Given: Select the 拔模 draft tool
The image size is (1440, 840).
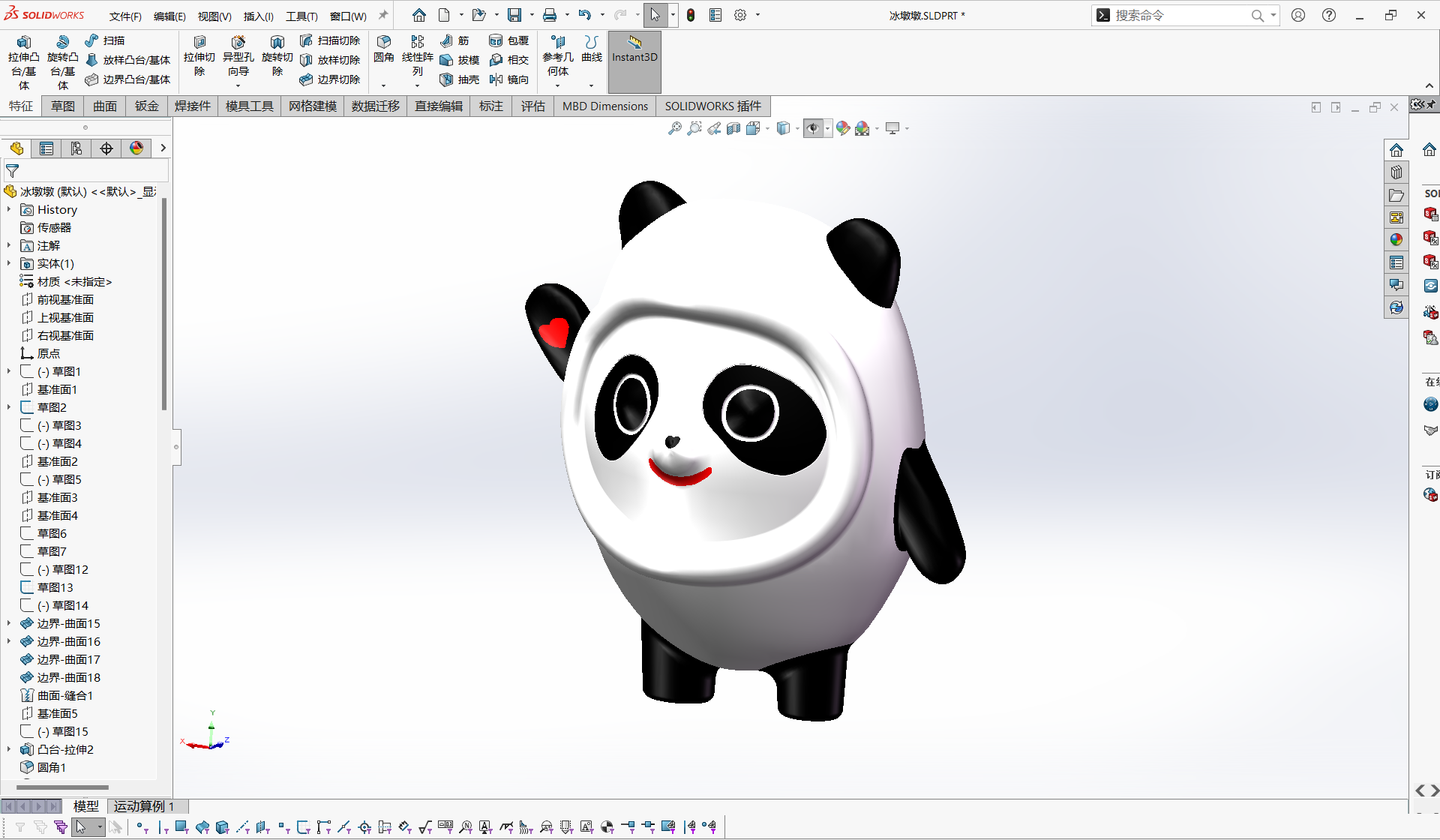Looking at the screenshot, I should [x=460, y=60].
